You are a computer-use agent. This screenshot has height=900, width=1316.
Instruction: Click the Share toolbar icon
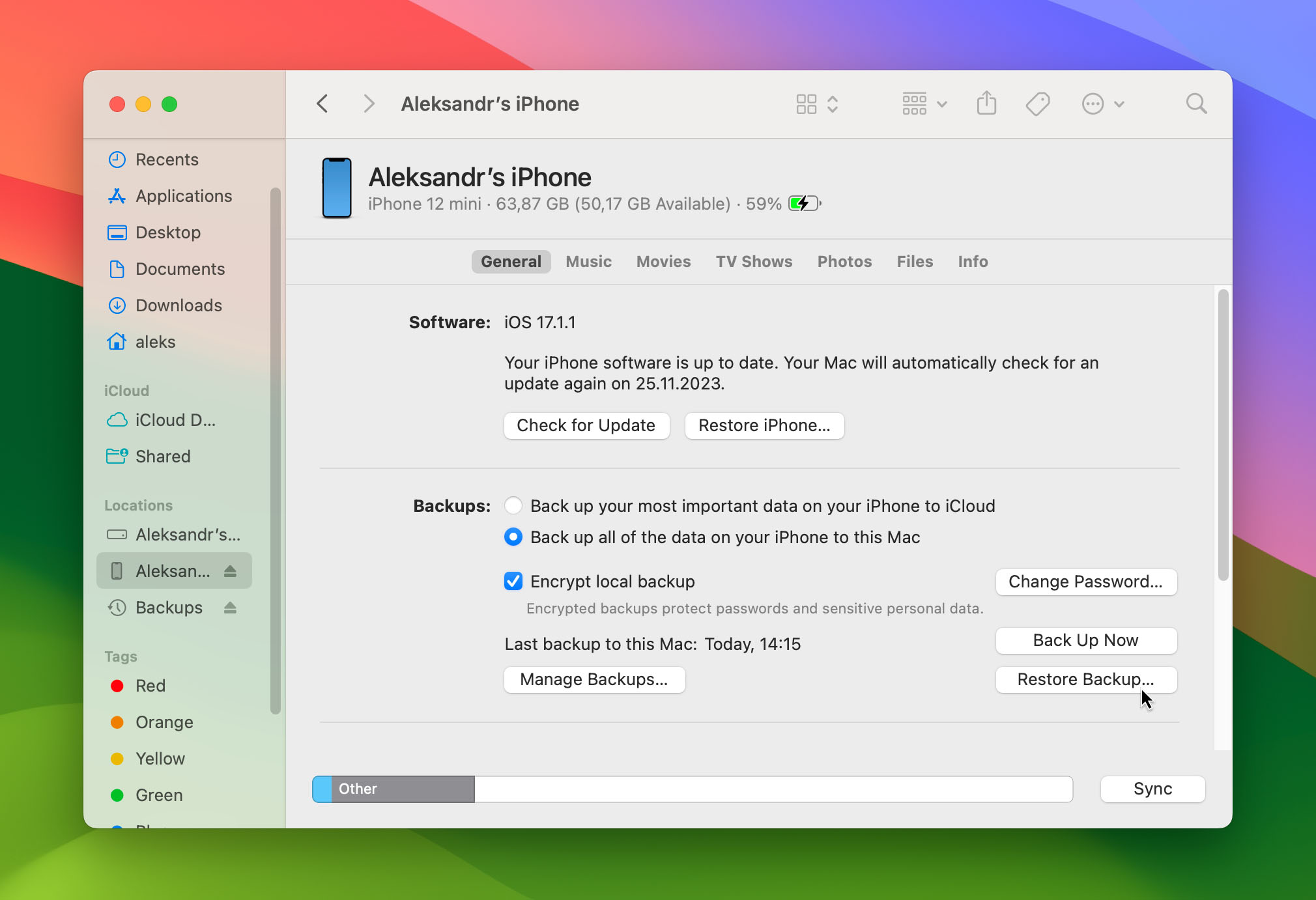click(x=987, y=103)
